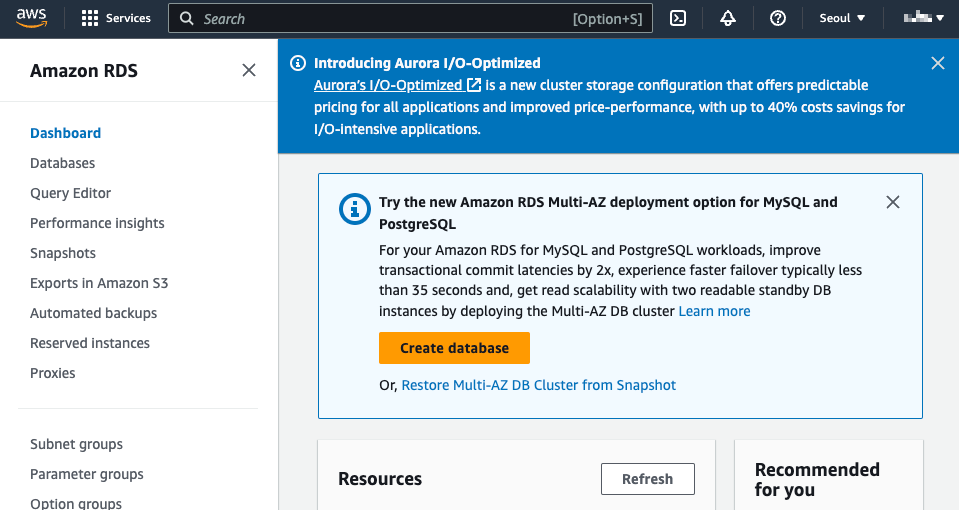Open Databases in sidebar
This screenshot has width=959, height=510.
coord(62,163)
